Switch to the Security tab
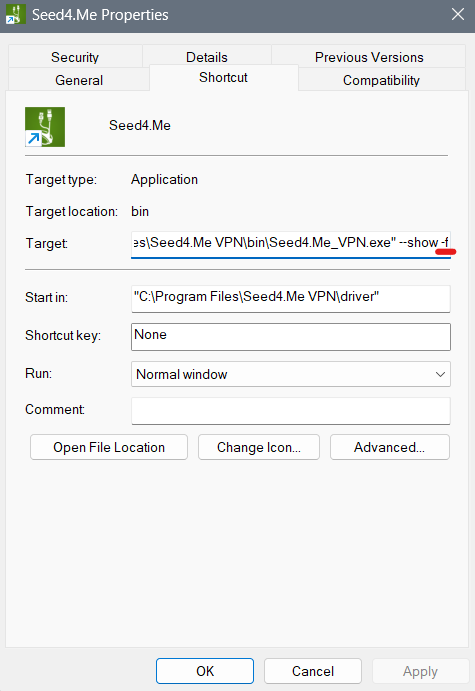This screenshot has height=691, width=475. [75, 57]
